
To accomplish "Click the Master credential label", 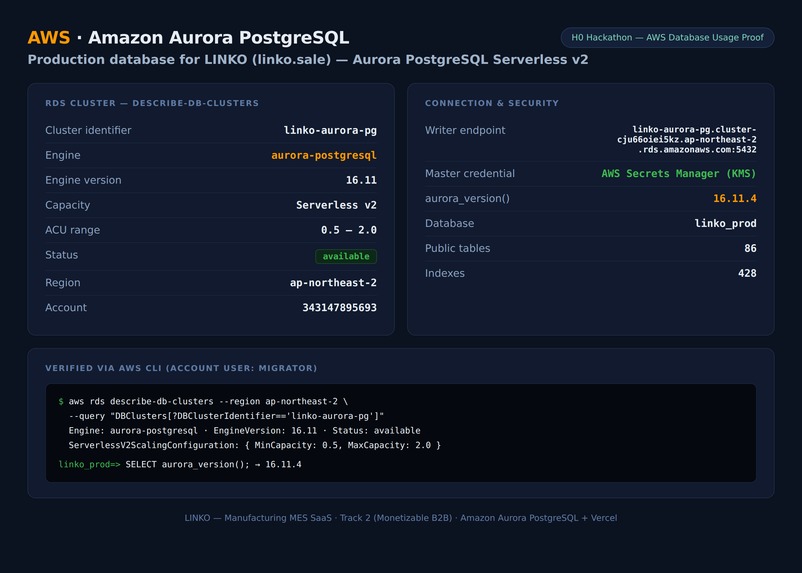I will click(470, 173).
